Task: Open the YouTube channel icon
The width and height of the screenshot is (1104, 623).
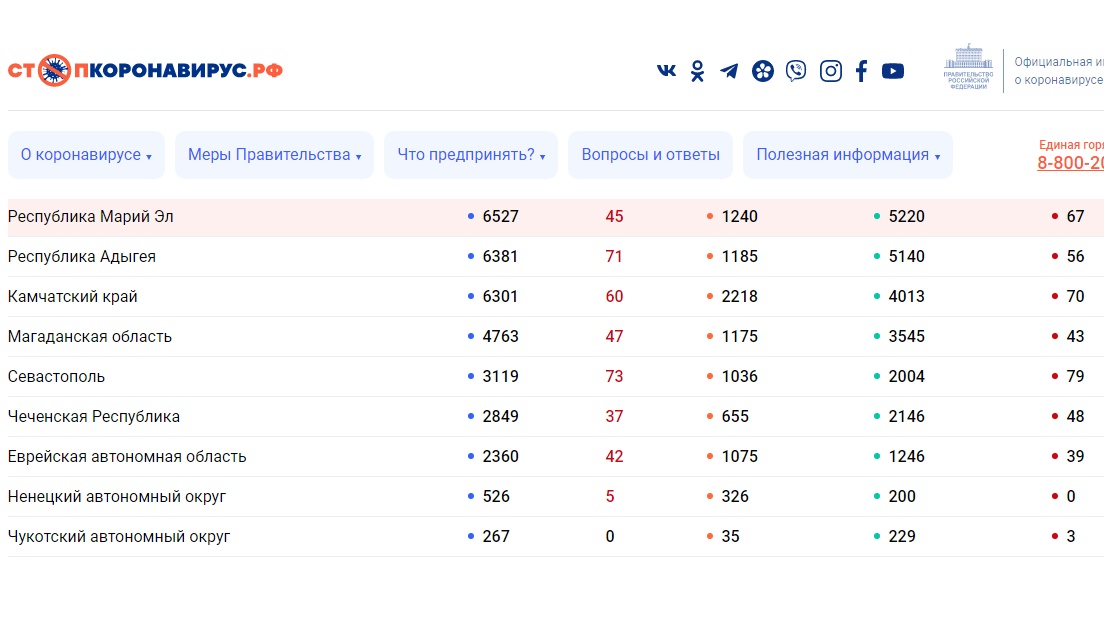Action: [892, 70]
